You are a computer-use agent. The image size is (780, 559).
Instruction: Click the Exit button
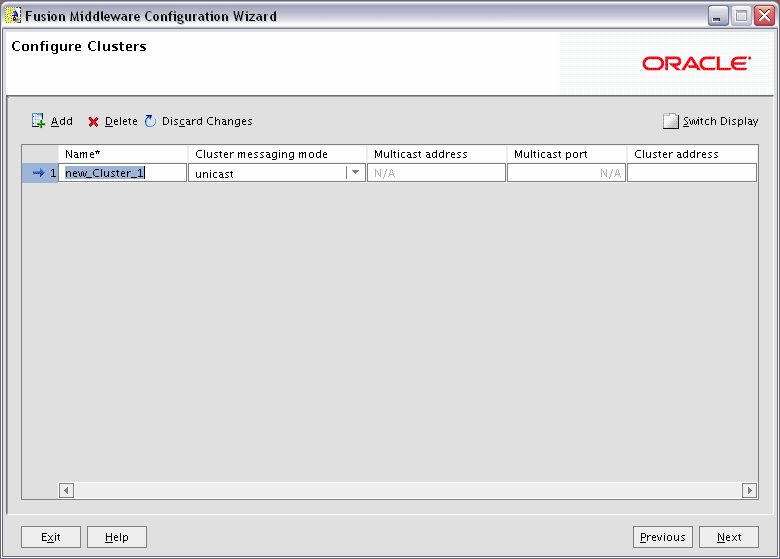(x=51, y=537)
